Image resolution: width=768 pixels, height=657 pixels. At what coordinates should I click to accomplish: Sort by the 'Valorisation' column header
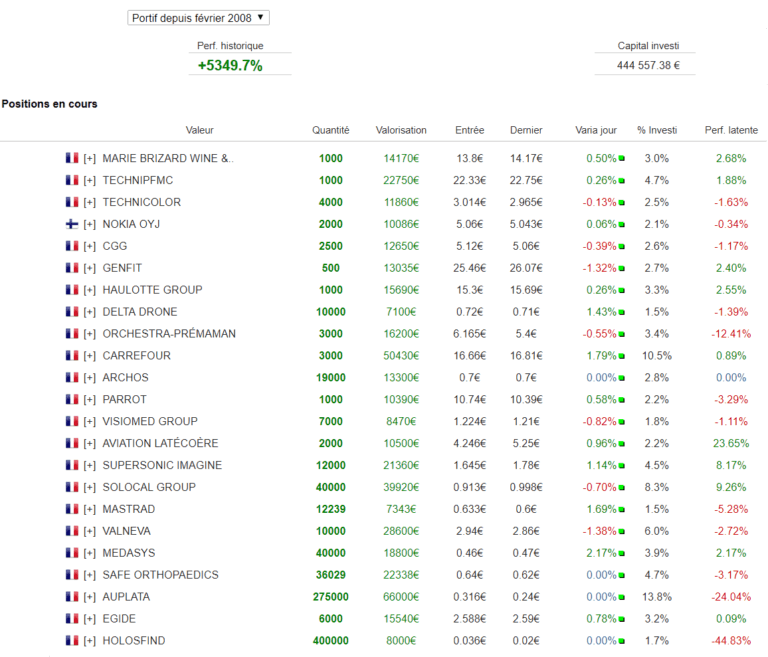(401, 130)
